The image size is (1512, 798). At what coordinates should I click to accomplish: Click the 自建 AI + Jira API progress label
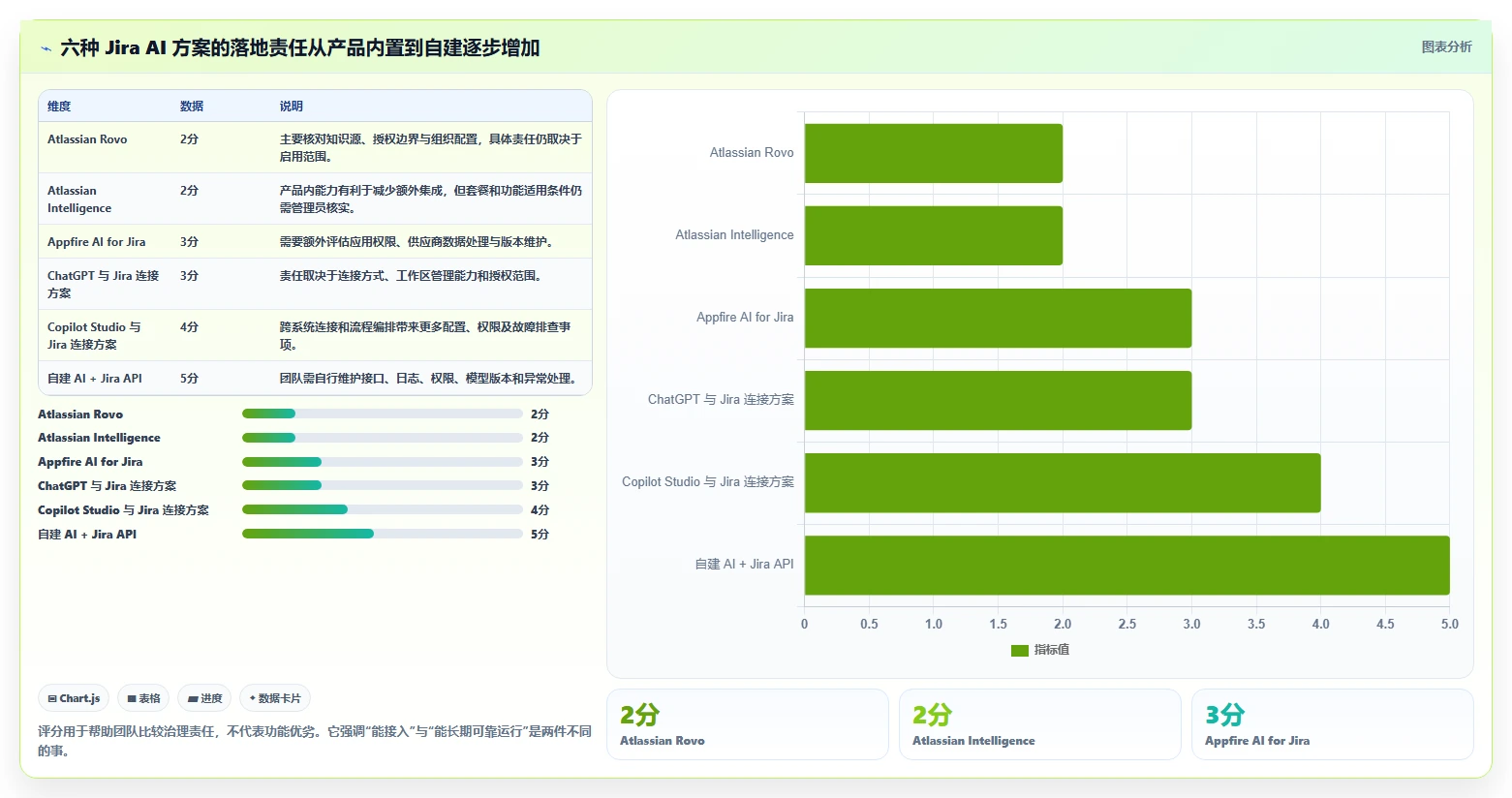87,535
